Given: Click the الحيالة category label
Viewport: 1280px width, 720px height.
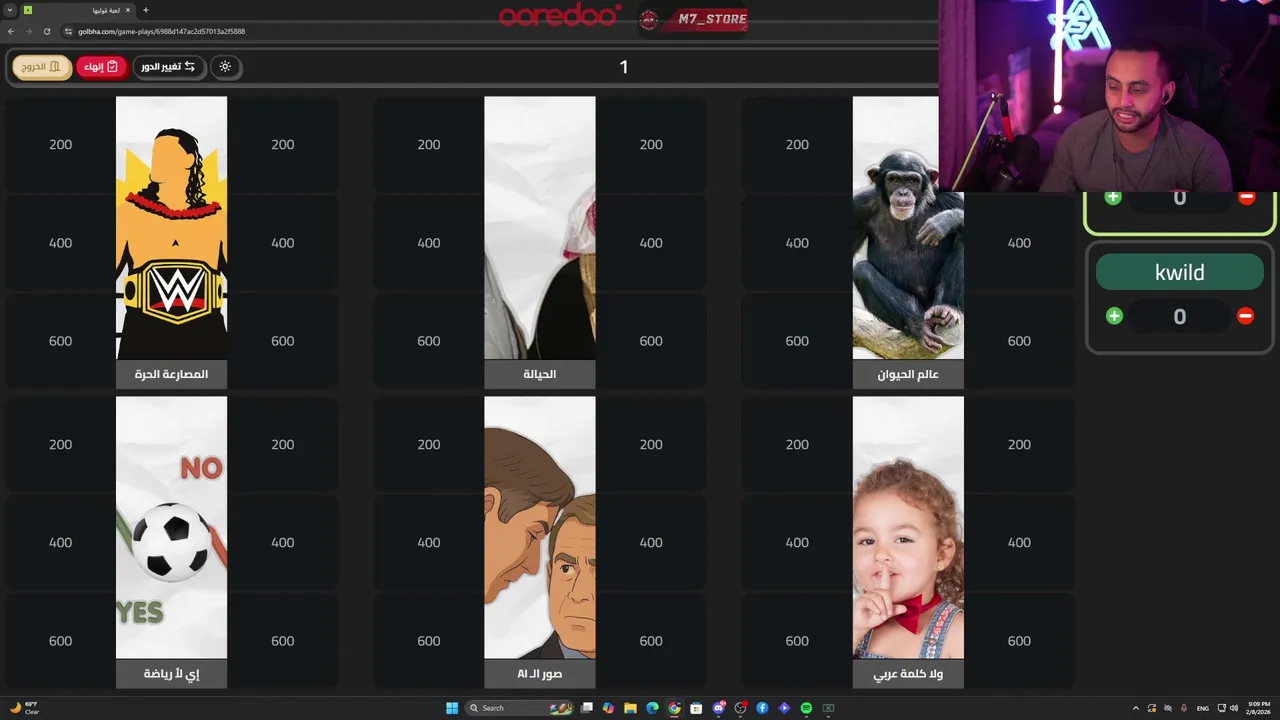Looking at the screenshot, I should click(540, 374).
